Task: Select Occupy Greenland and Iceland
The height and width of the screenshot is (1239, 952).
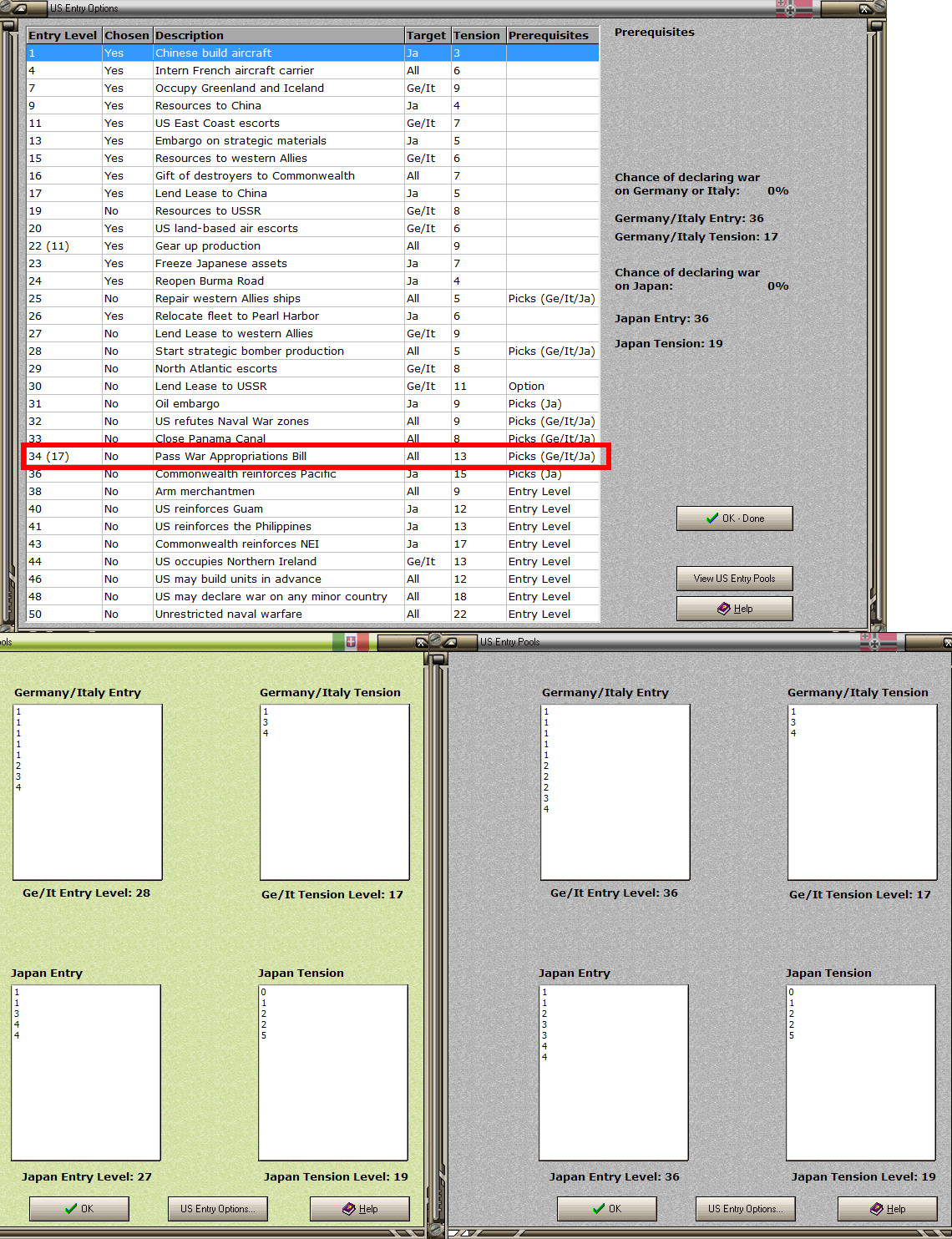Action: [x=312, y=88]
